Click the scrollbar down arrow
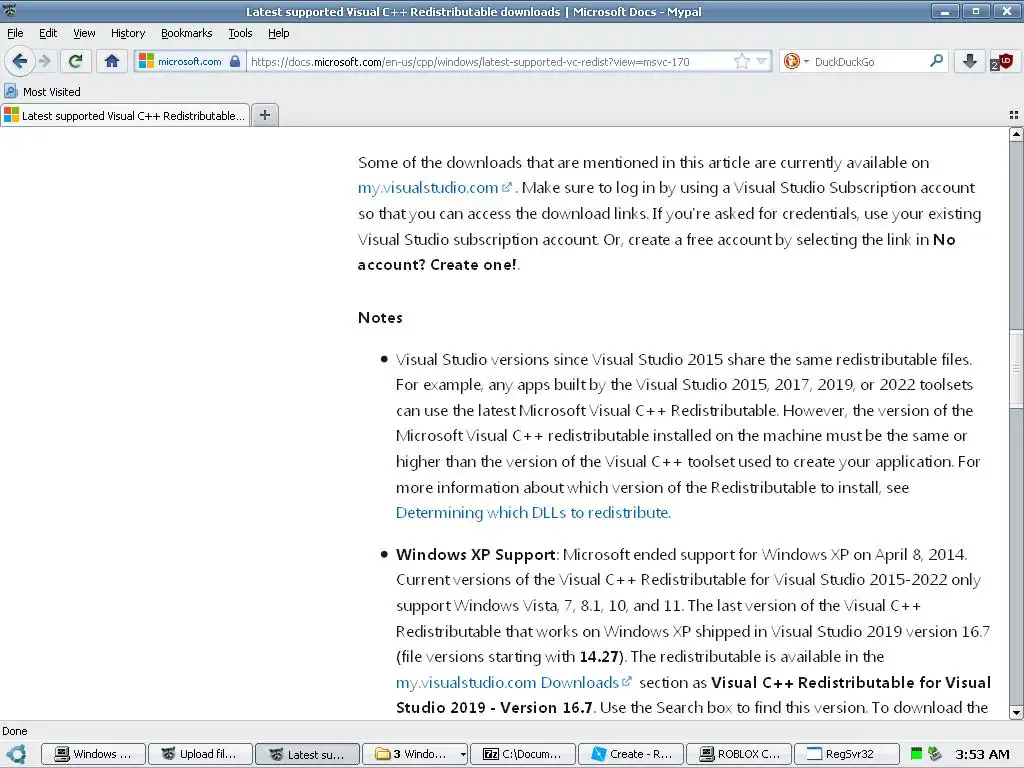Viewport: 1024px width, 768px height. click(1016, 712)
